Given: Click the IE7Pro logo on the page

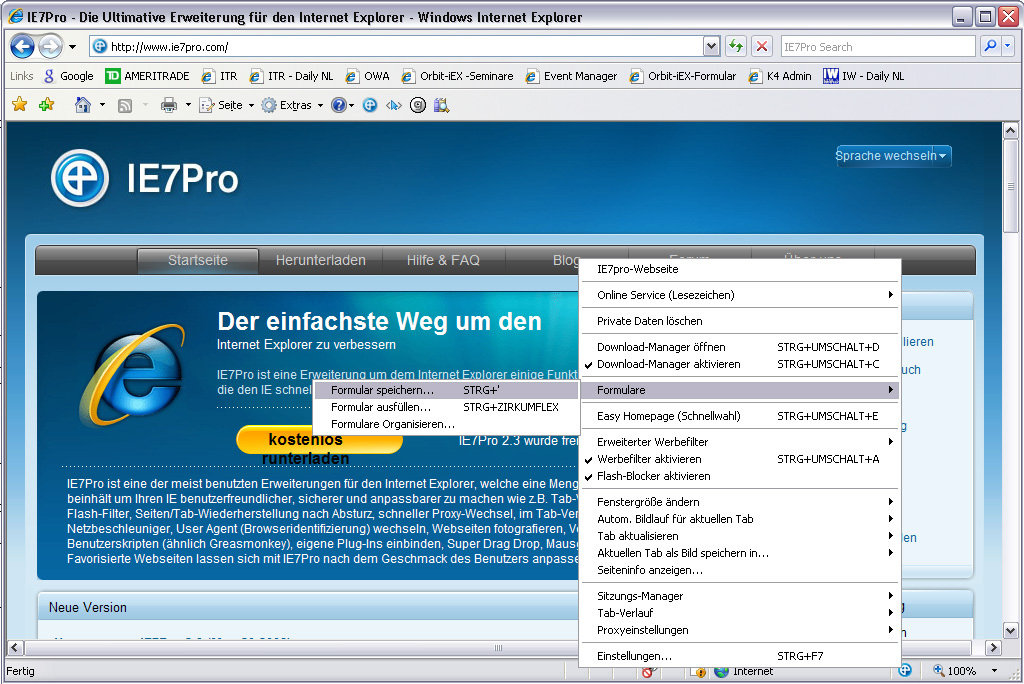Looking at the screenshot, I should (x=145, y=178).
